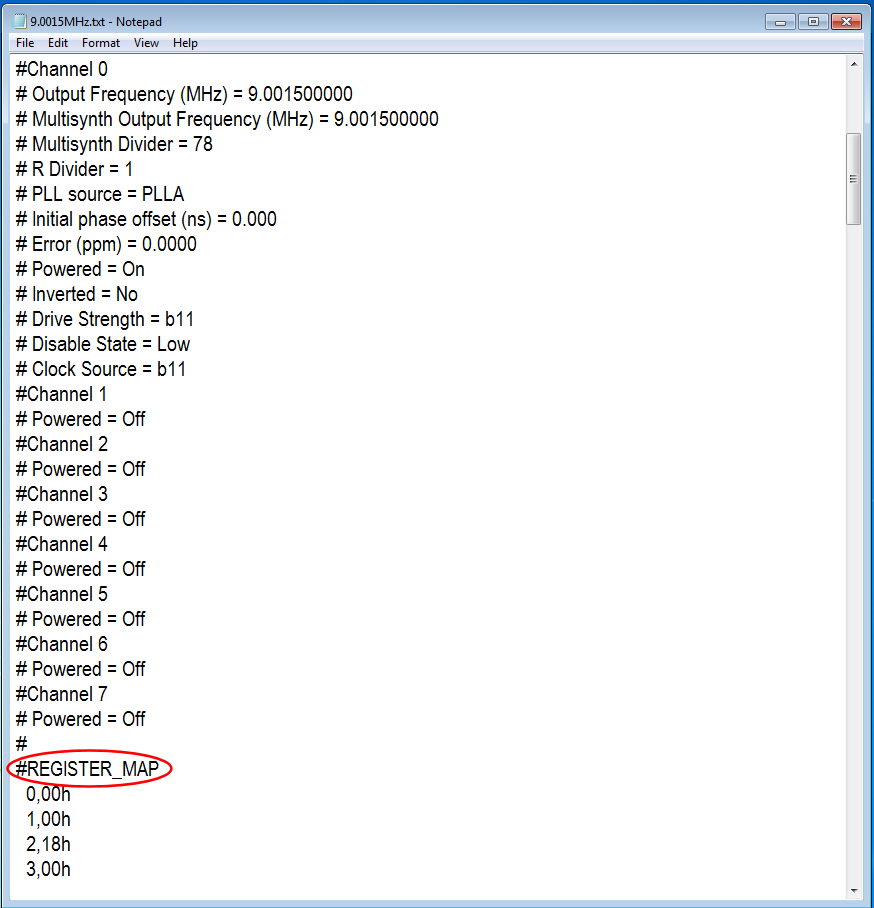Click the scroll up arrow

click(x=853, y=65)
